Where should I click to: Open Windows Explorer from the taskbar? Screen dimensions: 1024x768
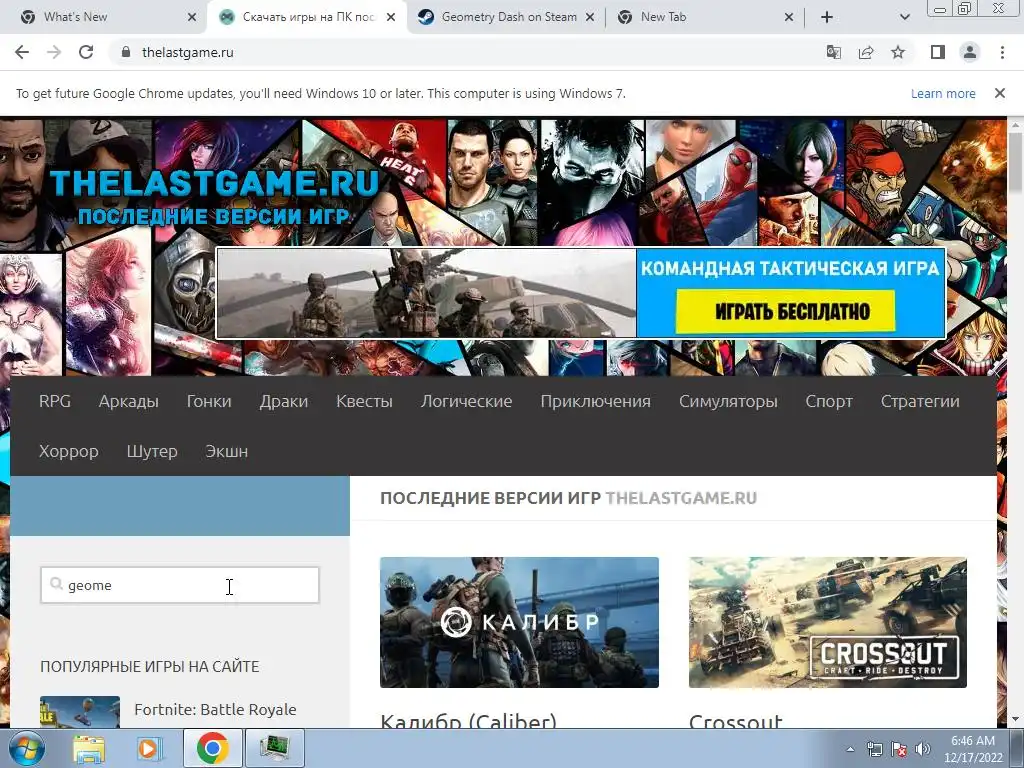click(x=88, y=748)
